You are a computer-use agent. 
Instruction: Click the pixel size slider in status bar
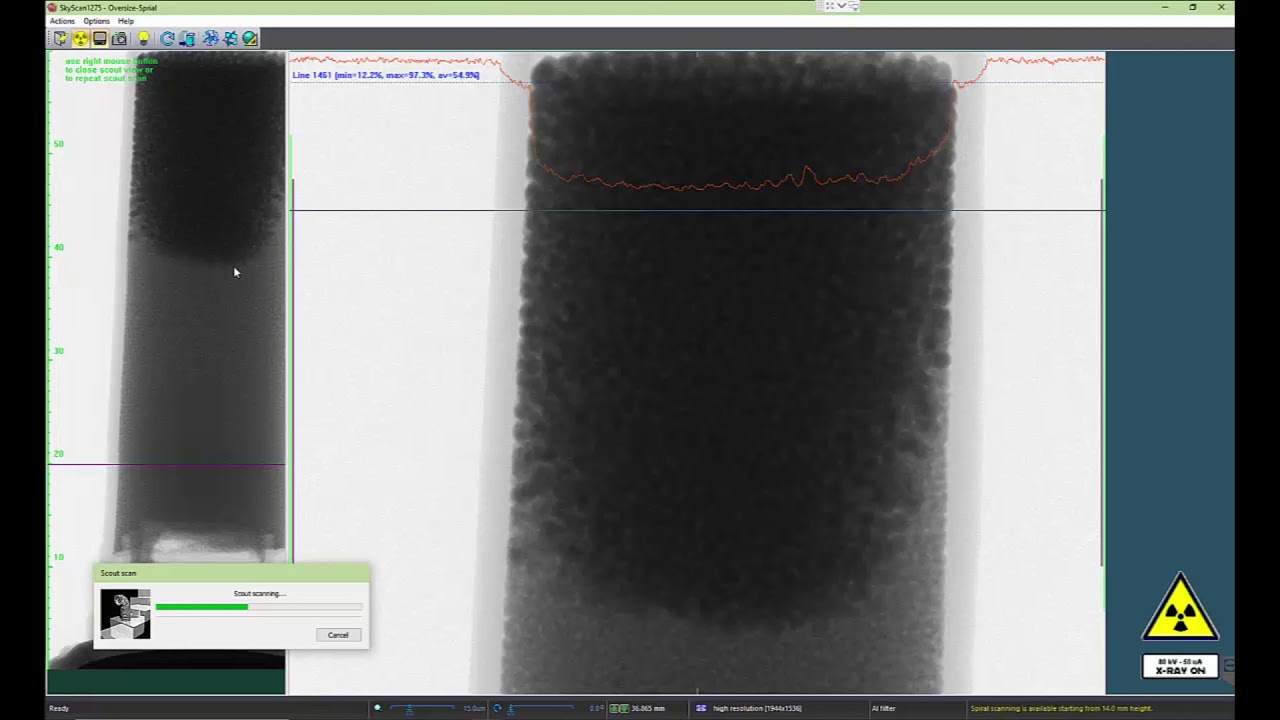(x=423, y=708)
